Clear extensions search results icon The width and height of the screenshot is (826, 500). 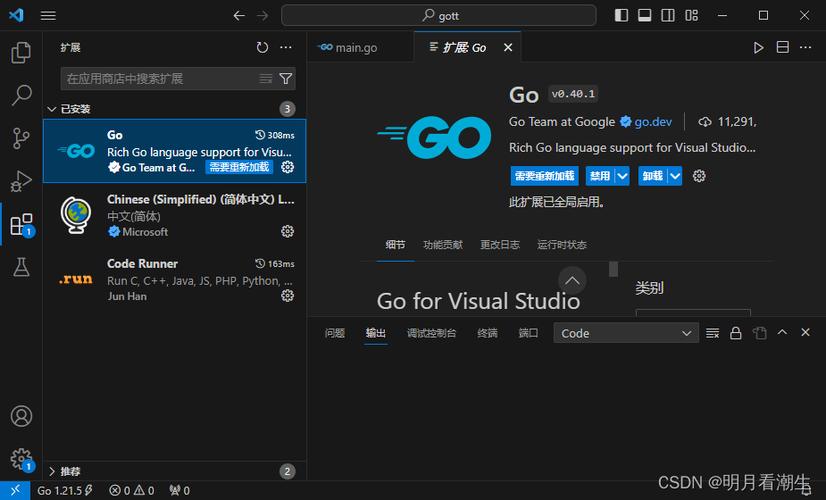click(266, 79)
